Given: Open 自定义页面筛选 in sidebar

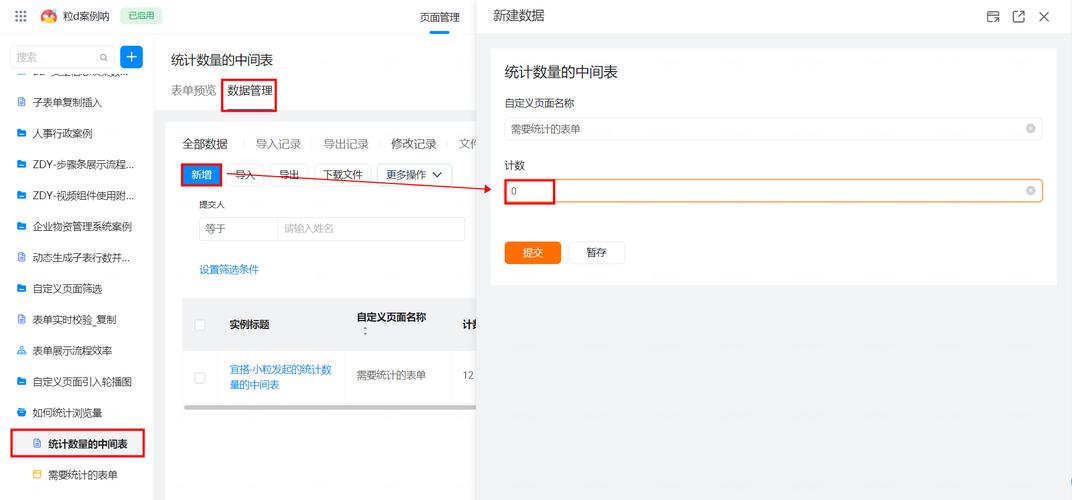Looking at the screenshot, I should (x=68, y=289).
